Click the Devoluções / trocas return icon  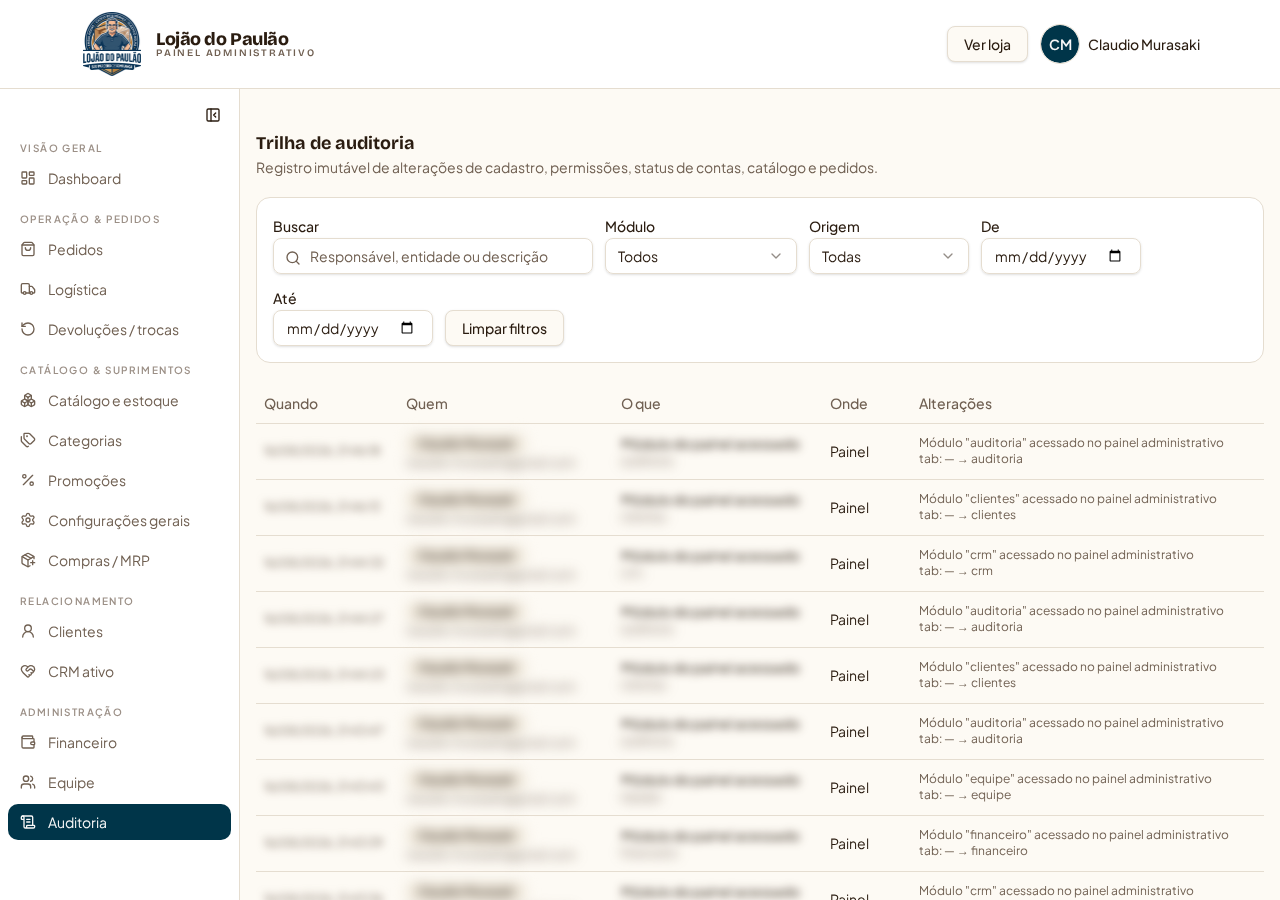[x=28, y=329]
